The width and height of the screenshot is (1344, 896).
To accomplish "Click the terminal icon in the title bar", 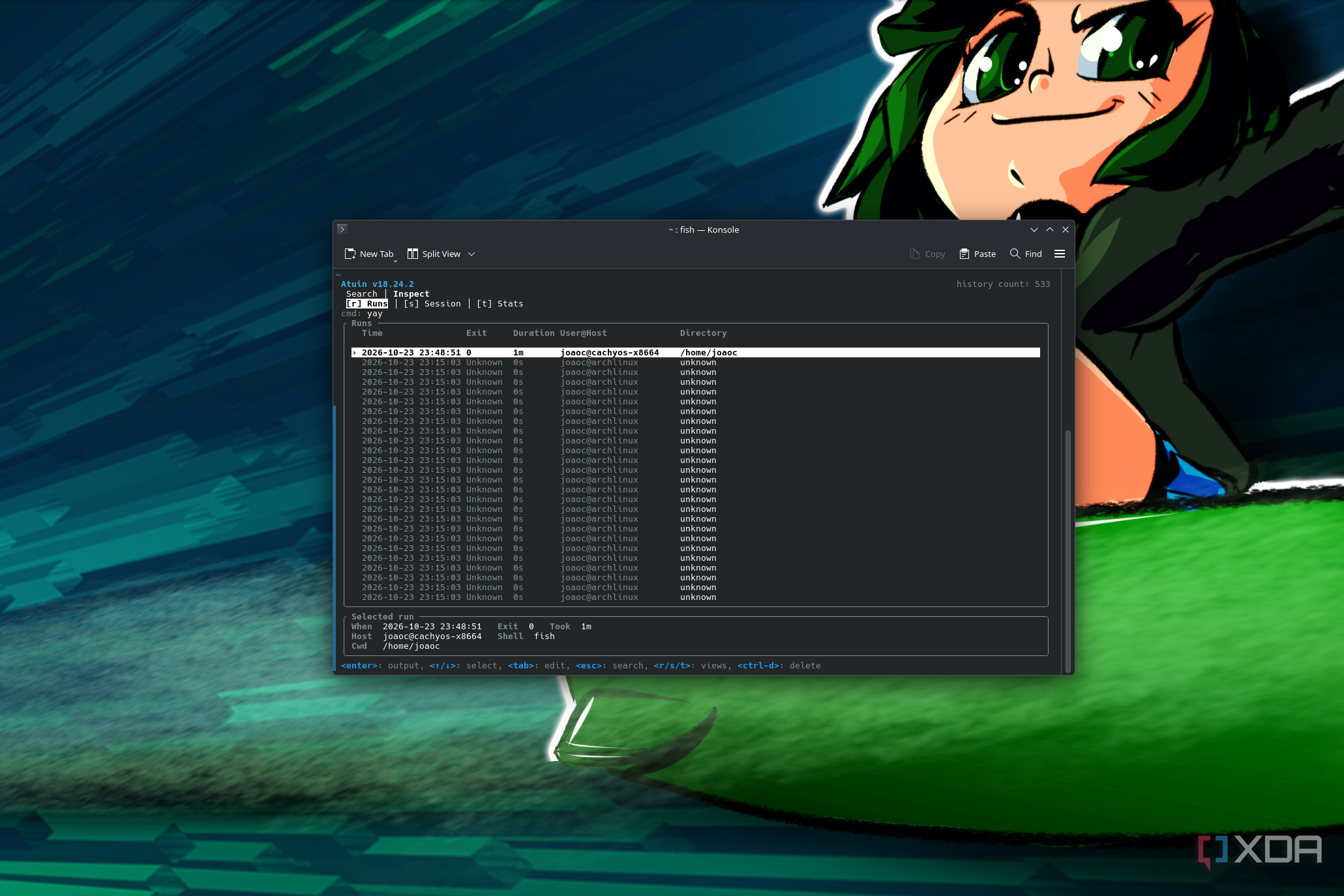I will click(x=342, y=229).
